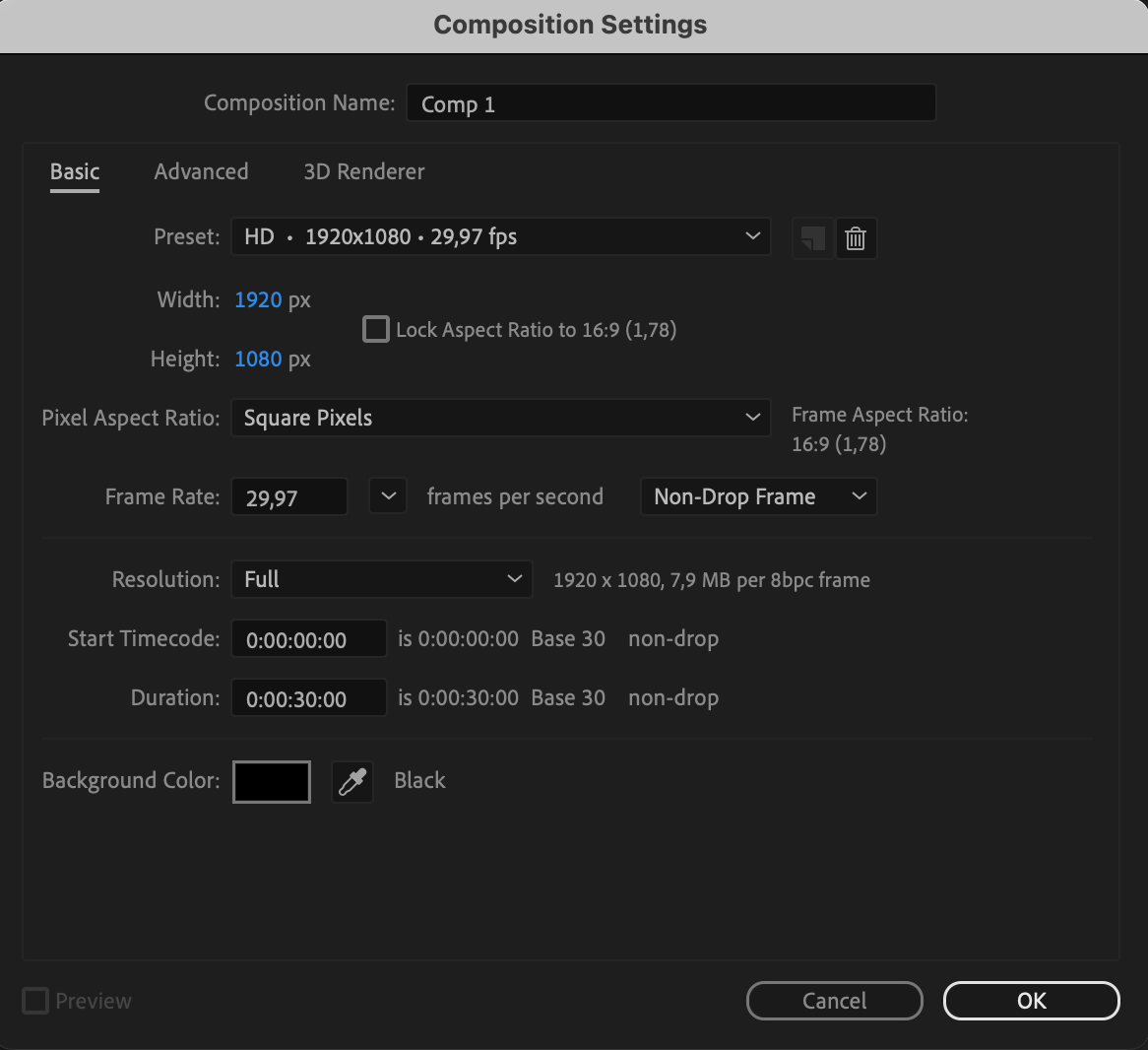Screen dimensions: 1148x1050
Task: Open the Non-Drop Frame dropdown
Action: point(758,496)
